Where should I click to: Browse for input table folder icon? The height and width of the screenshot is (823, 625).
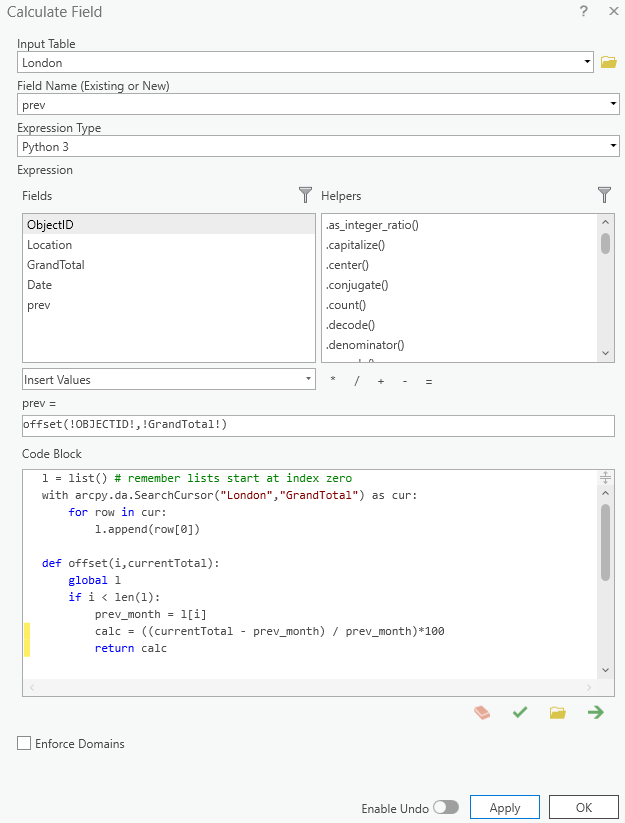pos(609,62)
